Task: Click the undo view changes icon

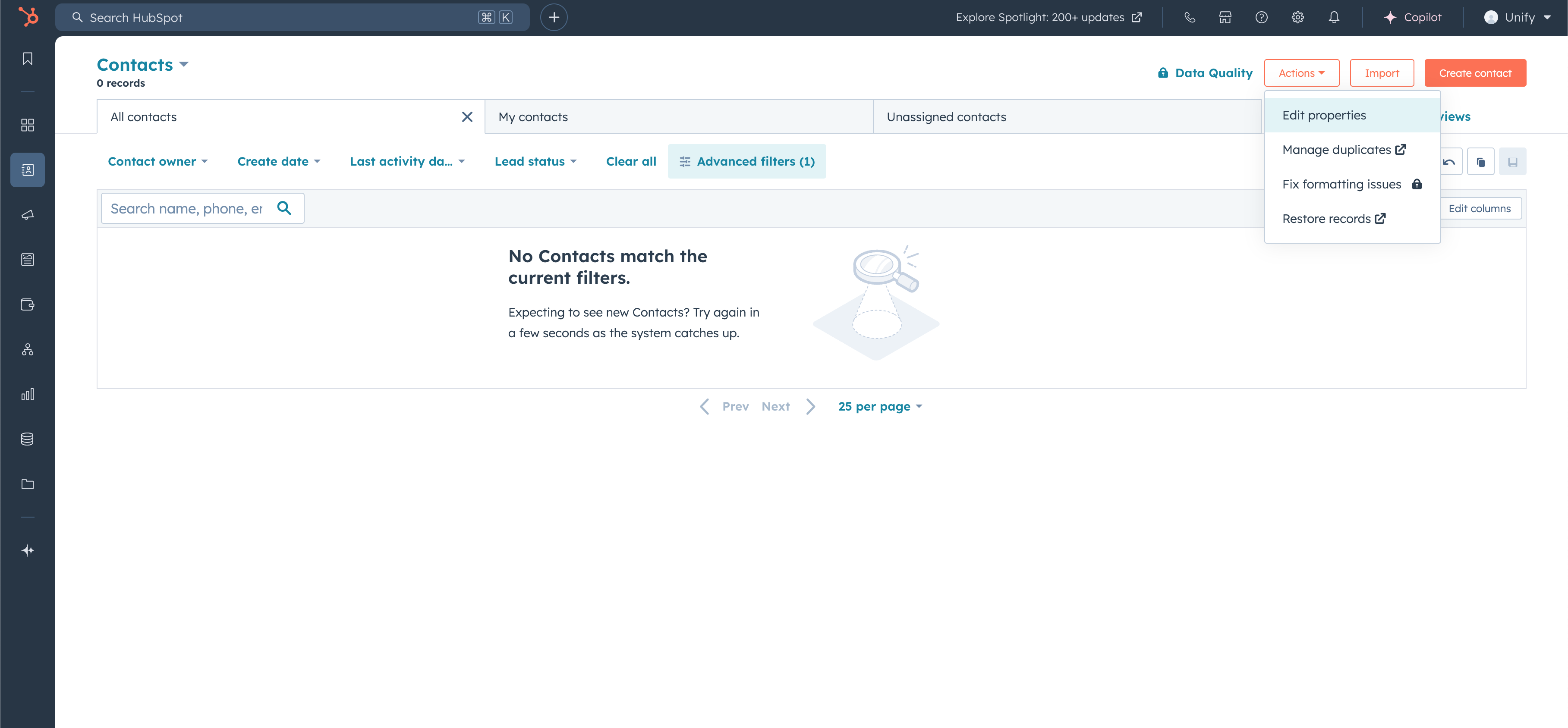Action: [1449, 162]
